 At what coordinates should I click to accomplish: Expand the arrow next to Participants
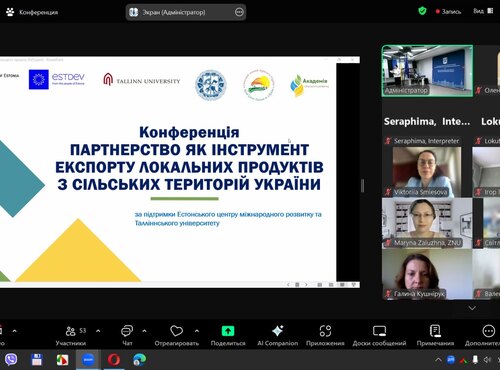click(98, 331)
